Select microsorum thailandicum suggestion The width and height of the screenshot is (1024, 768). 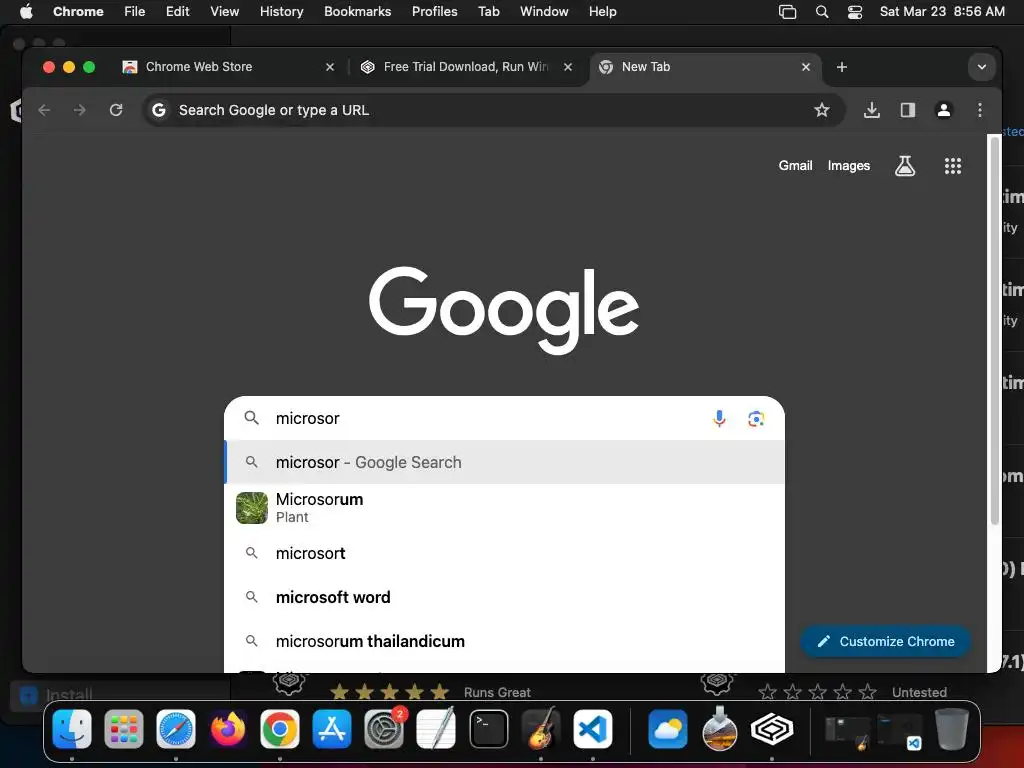(x=504, y=641)
